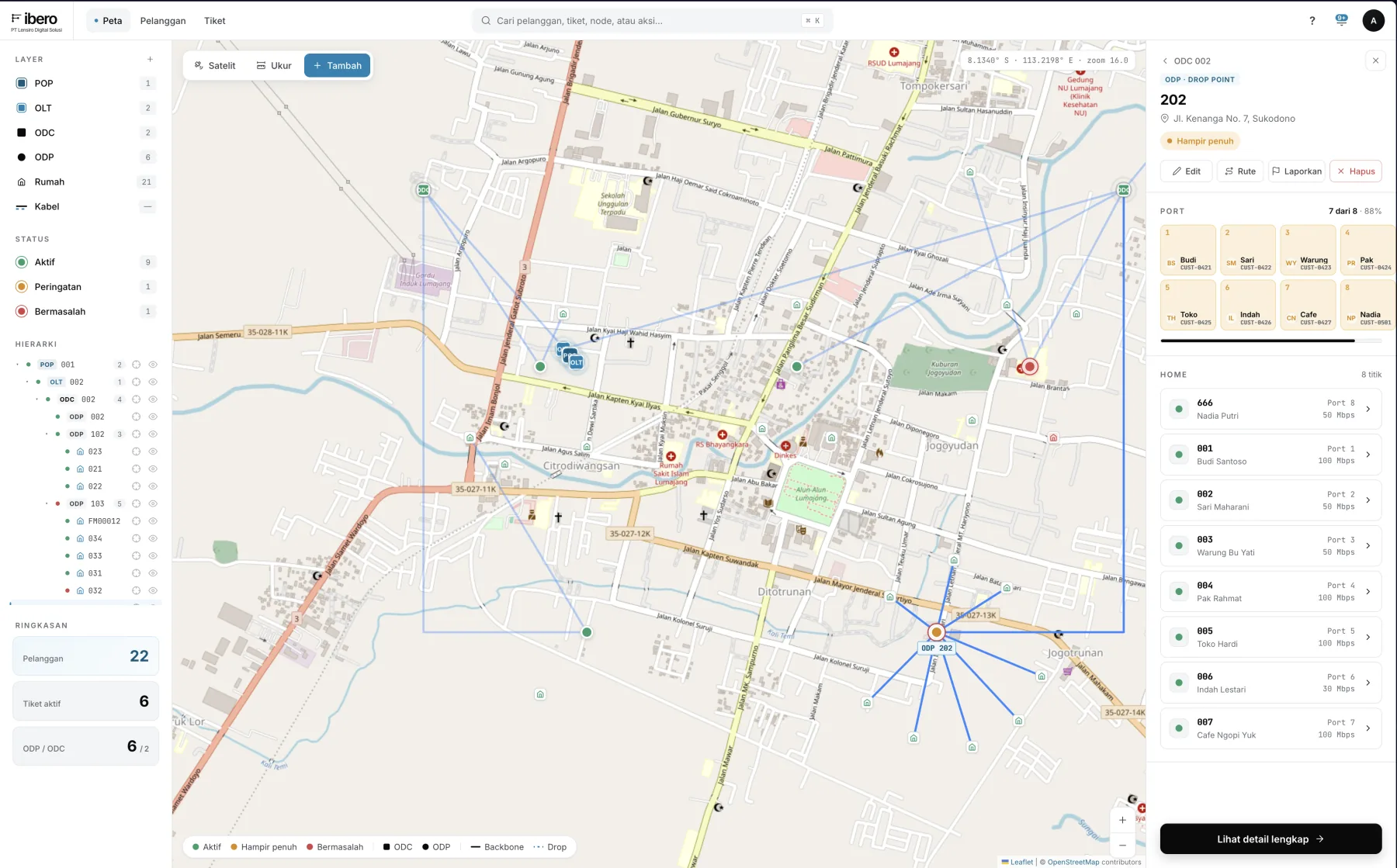1397x868 pixels.
Task: Open the notifications chat icon with badge
Action: click(x=1341, y=20)
